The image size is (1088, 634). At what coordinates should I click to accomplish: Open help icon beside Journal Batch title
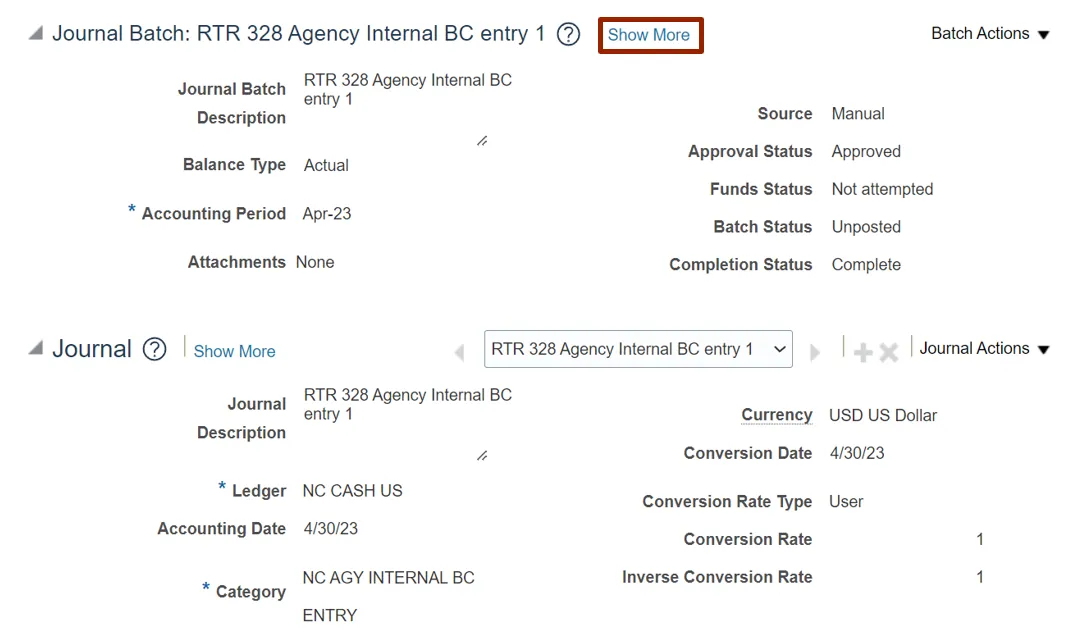click(x=568, y=35)
